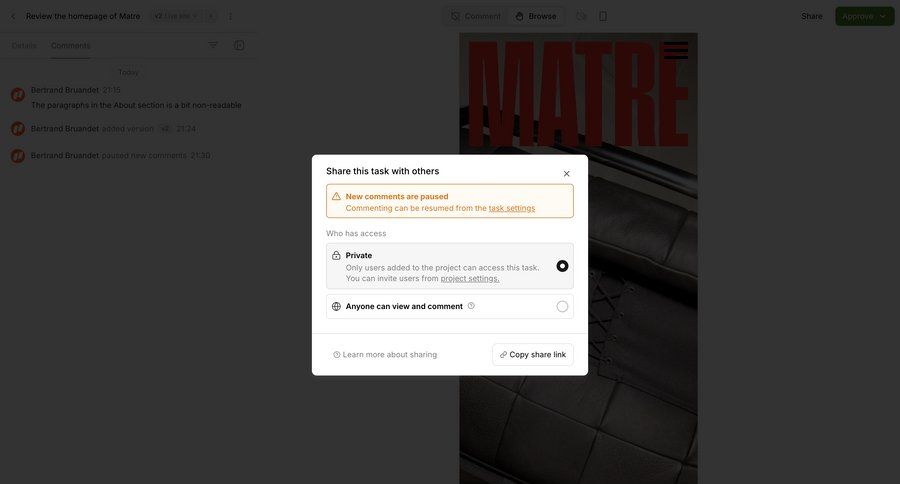Expand the Approve button dropdown arrow

point(883,16)
